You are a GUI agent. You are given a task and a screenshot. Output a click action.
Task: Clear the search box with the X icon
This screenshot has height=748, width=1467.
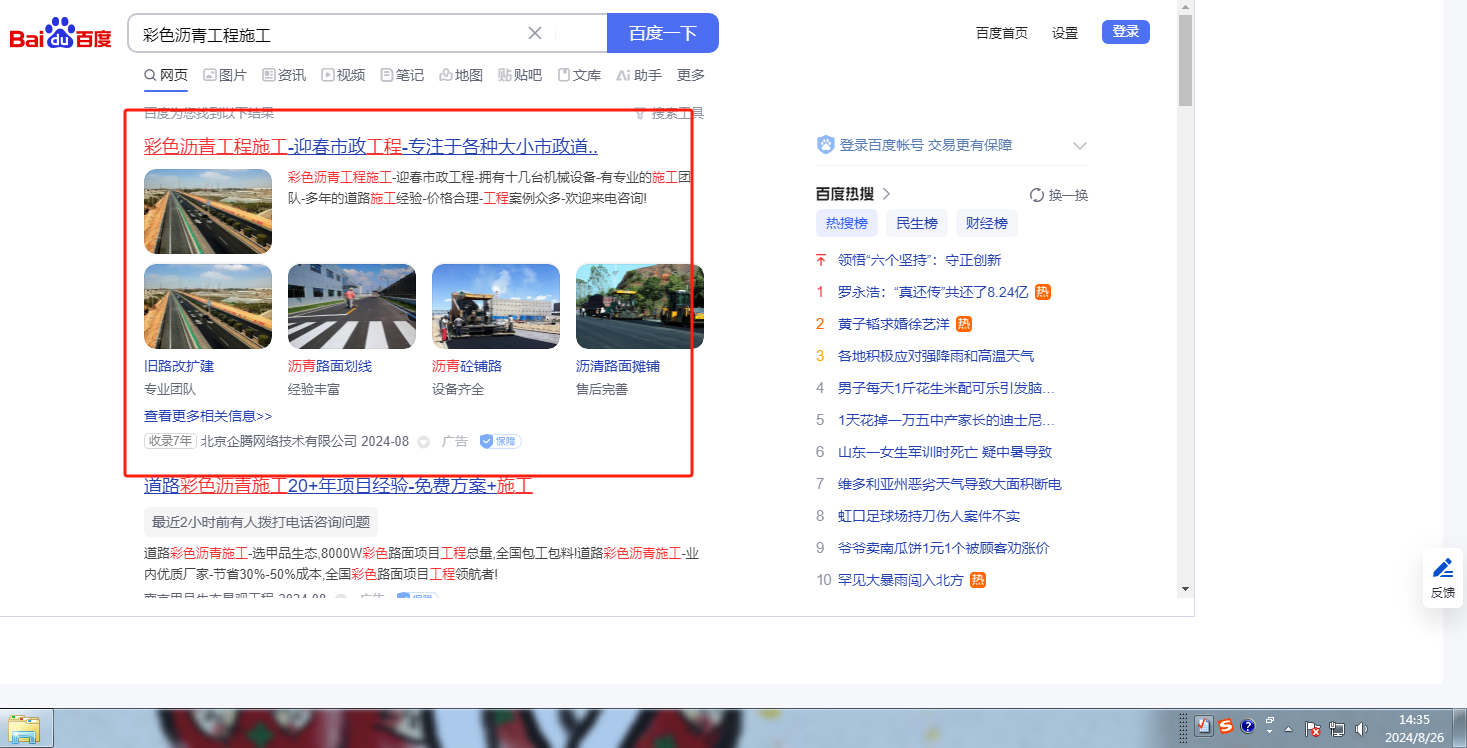tap(535, 33)
